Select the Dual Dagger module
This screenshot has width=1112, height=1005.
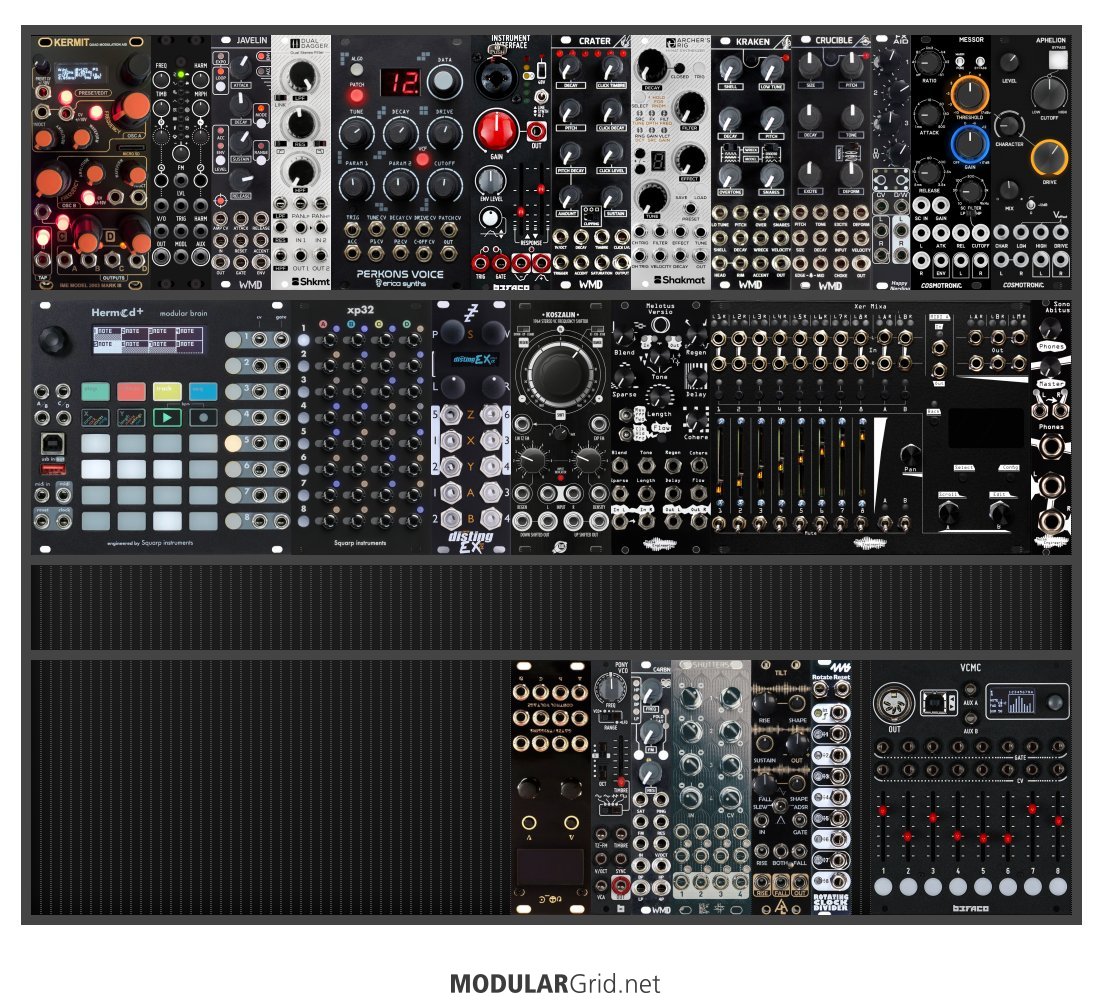pyautogui.click(x=301, y=162)
